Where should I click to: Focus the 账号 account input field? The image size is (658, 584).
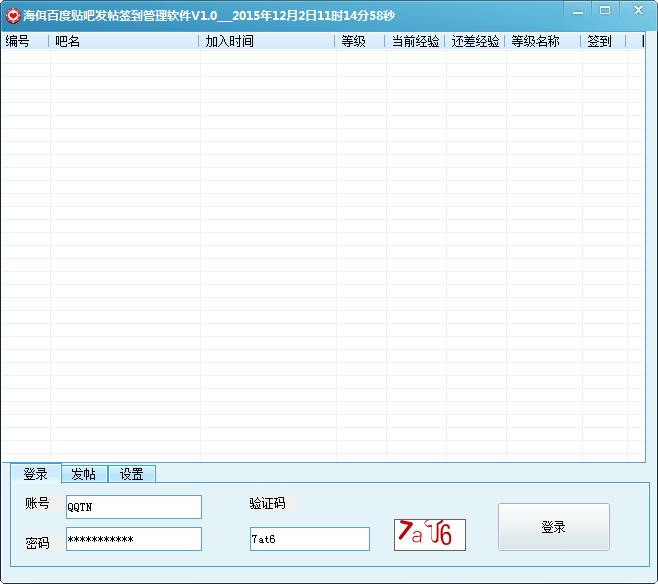[x=133, y=507]
